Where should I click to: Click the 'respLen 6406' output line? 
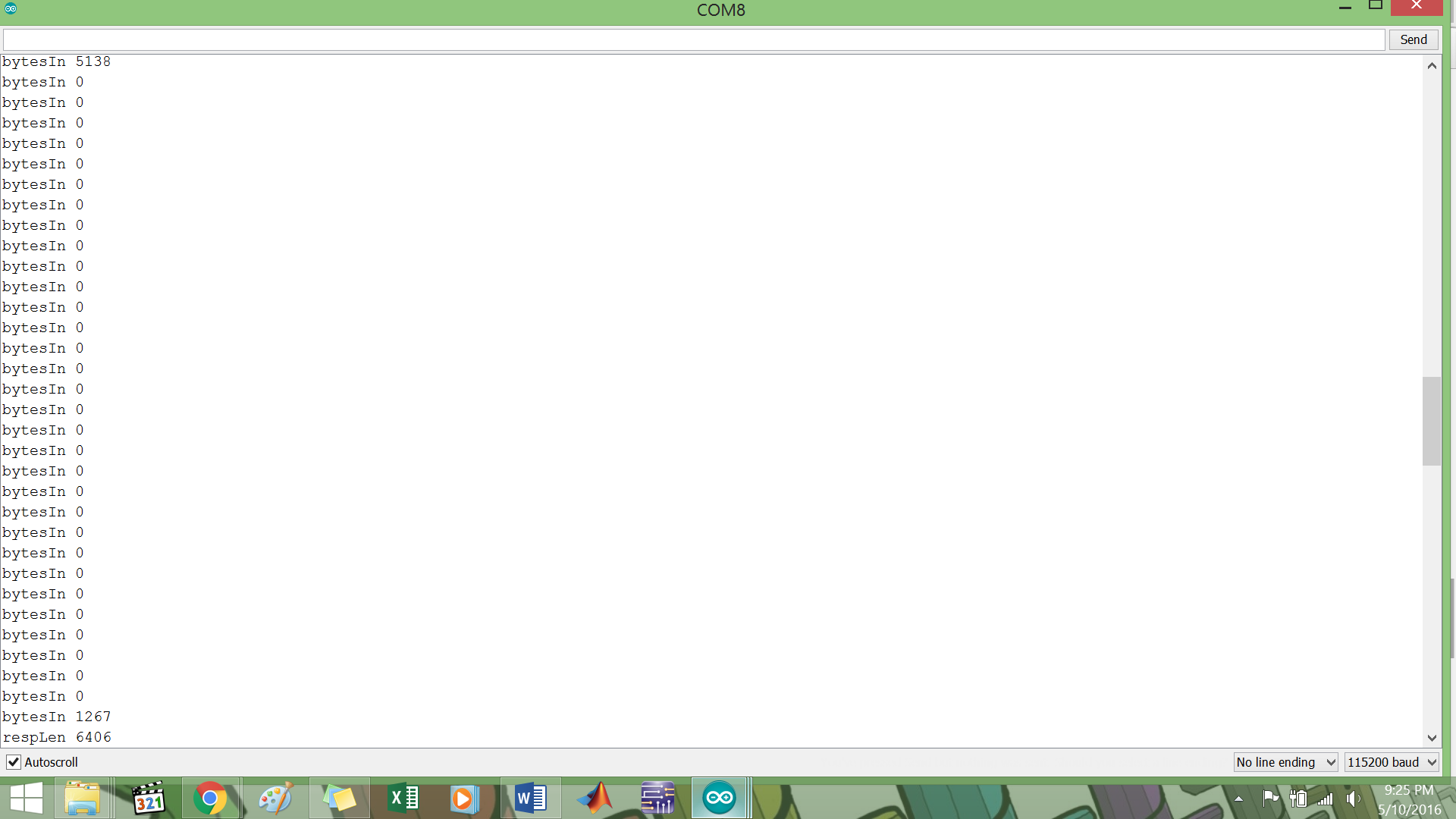tap(57, 737)
